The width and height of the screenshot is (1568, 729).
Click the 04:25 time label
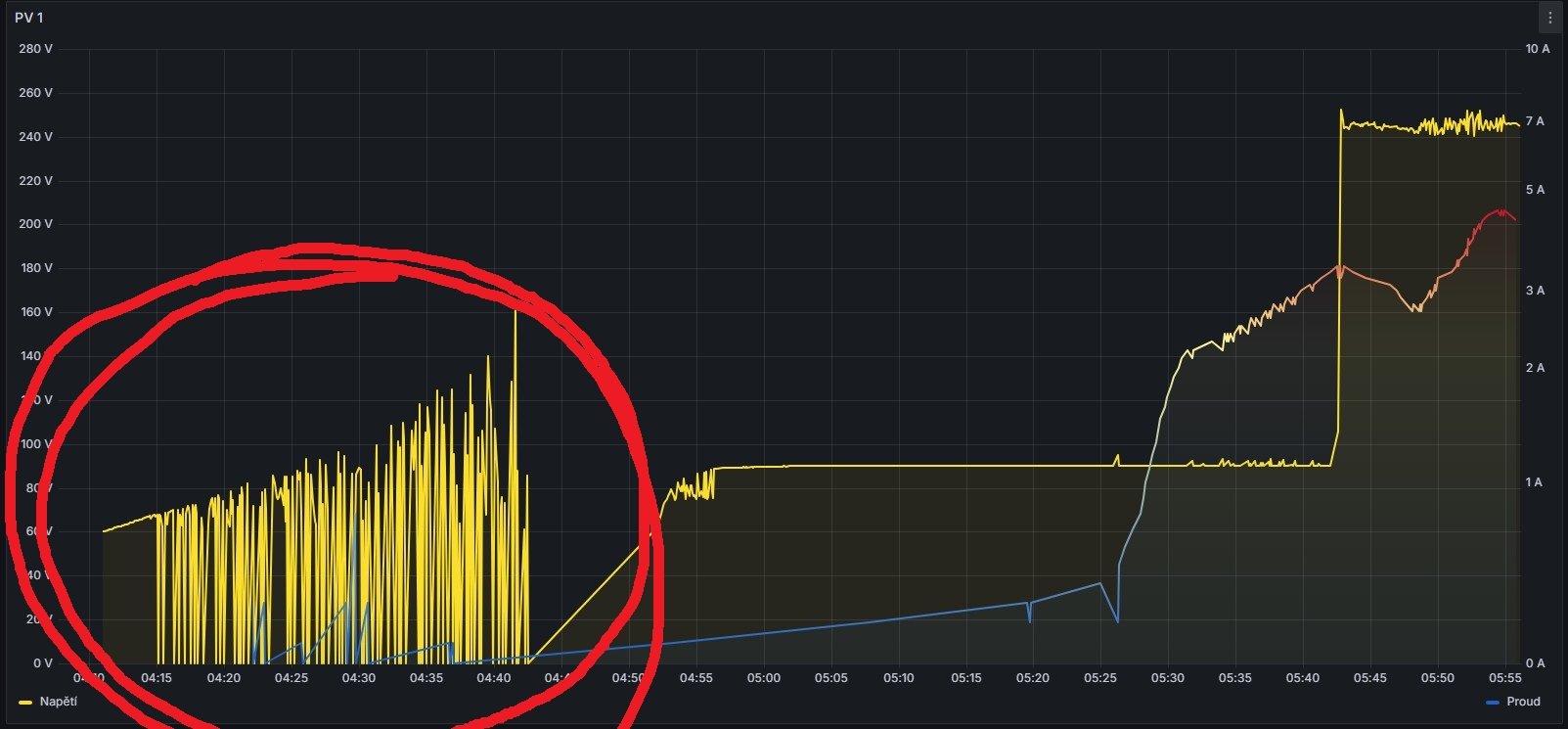[291, 678]
